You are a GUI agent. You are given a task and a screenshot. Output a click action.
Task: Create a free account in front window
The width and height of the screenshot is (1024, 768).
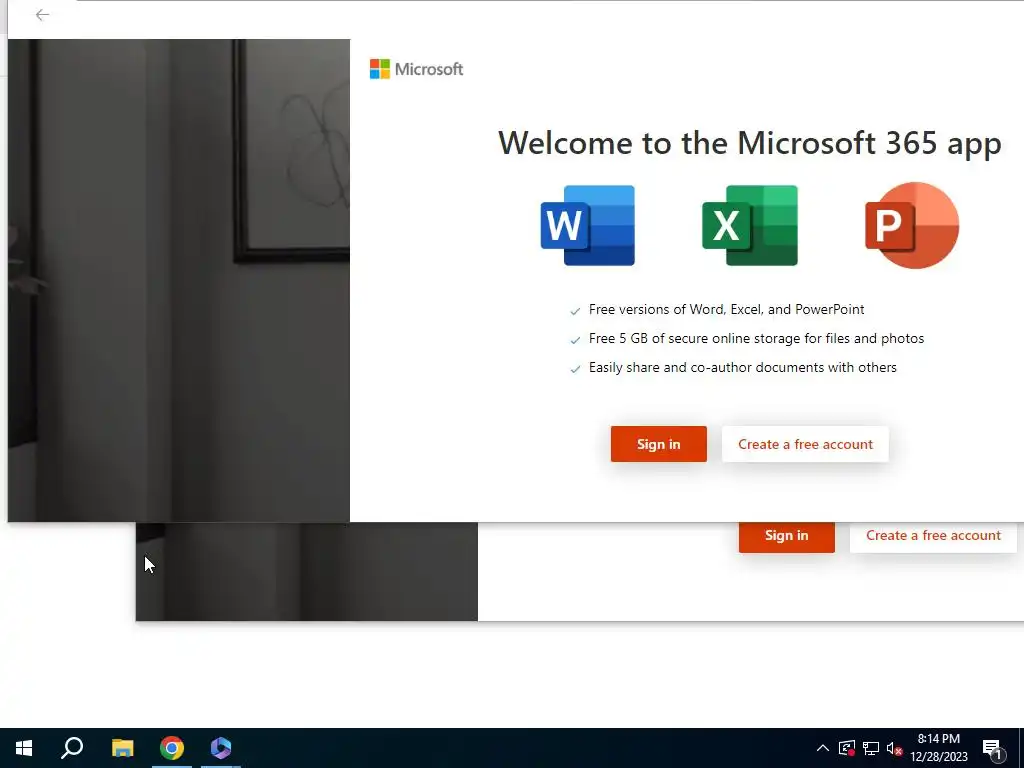(x=805, y=444)
